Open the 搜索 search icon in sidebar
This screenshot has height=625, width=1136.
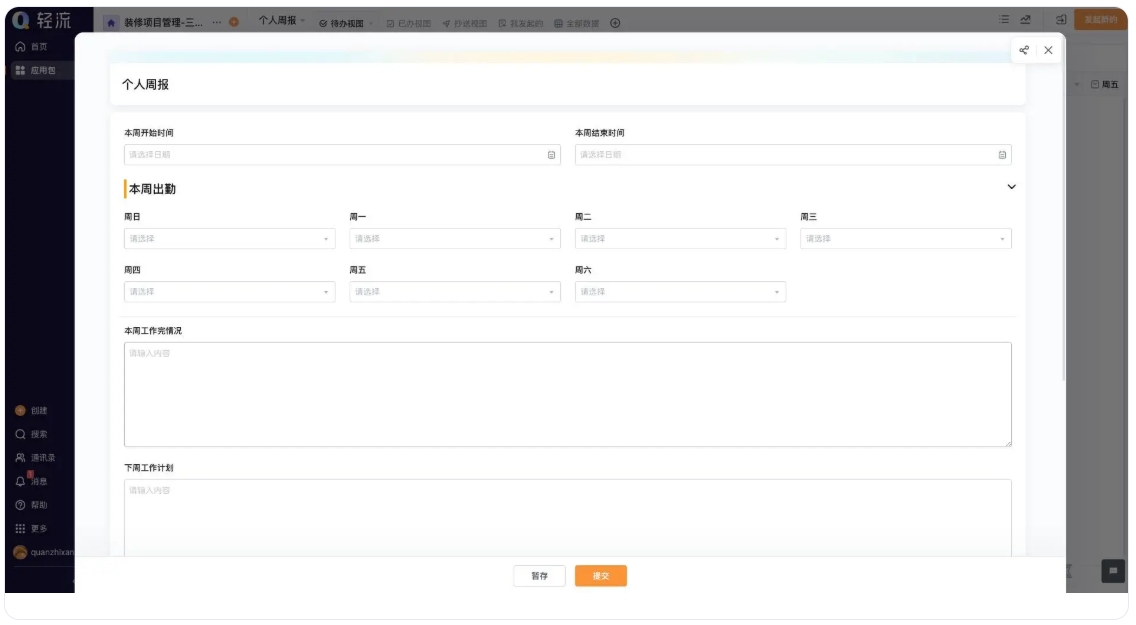pos(20,434)
